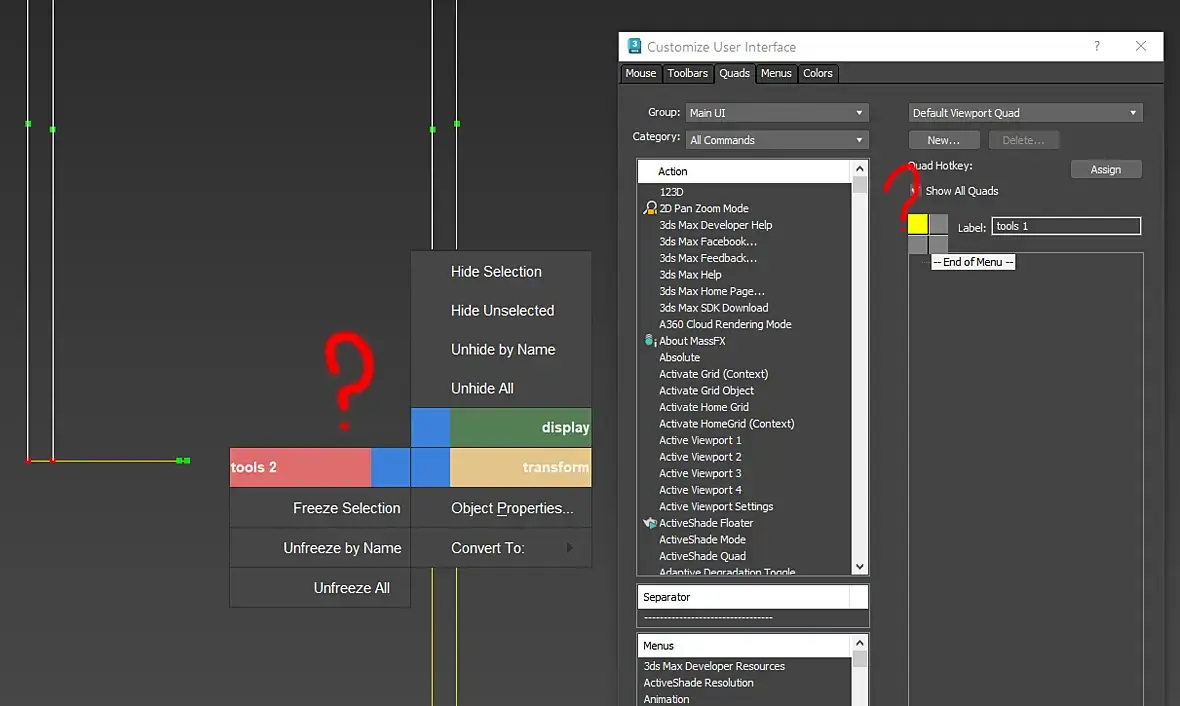This screenshot has width=1180, height=706.
Task: Click the ActiveShade Floater teapot icon
Action: coord(650,522)
